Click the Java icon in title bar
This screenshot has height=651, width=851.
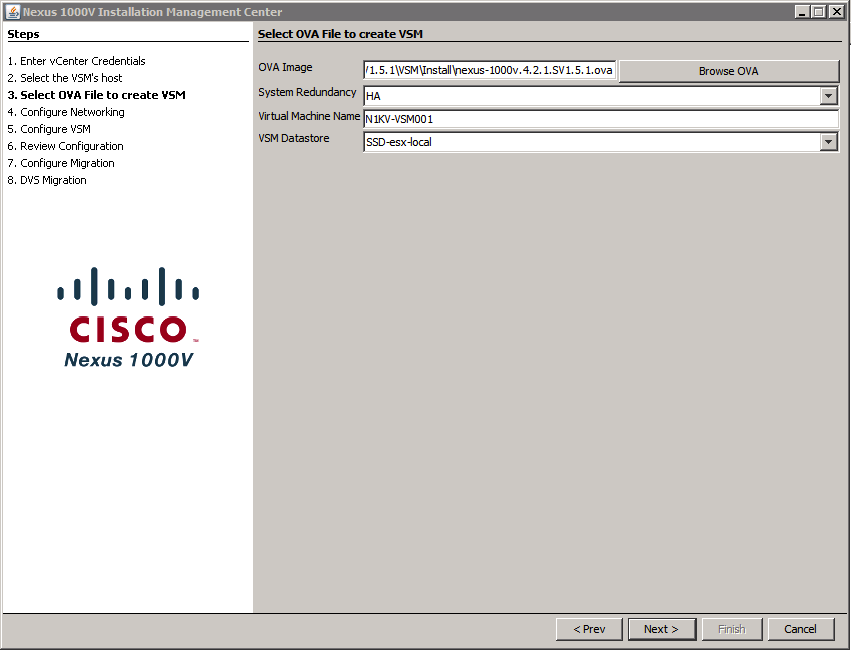(12, 11)
